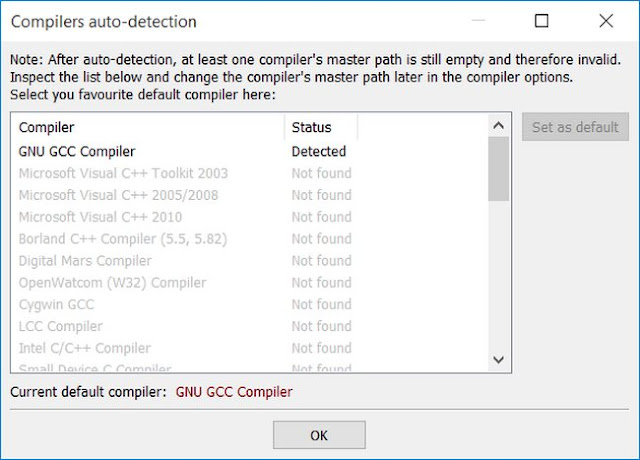Image resolution: width=640 pixels, height=460 pixels.
Task: Confirm with the OK button
Action: tap(319, 435)
